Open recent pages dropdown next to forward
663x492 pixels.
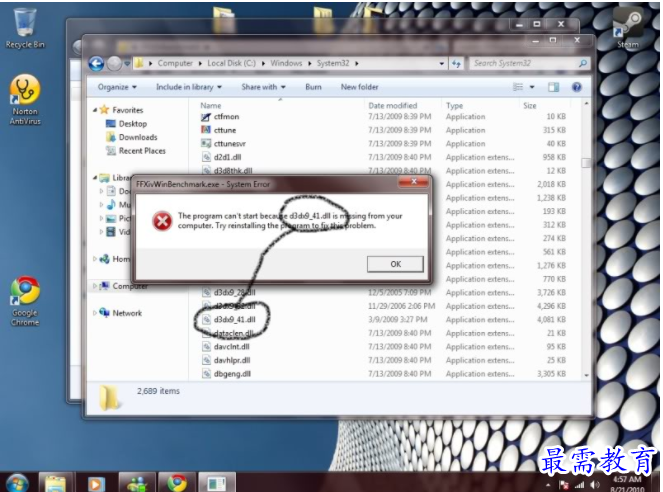click(x=127, y=64)
